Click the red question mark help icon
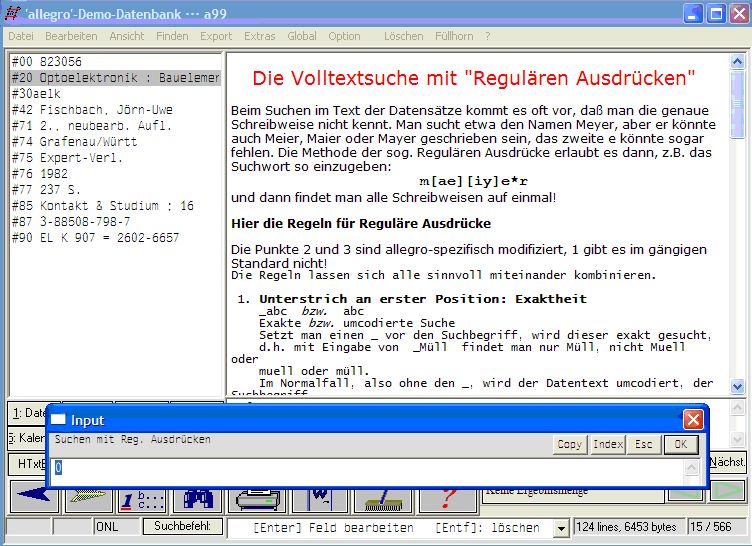Screen dimensions: 752x546 coord(448,500)
